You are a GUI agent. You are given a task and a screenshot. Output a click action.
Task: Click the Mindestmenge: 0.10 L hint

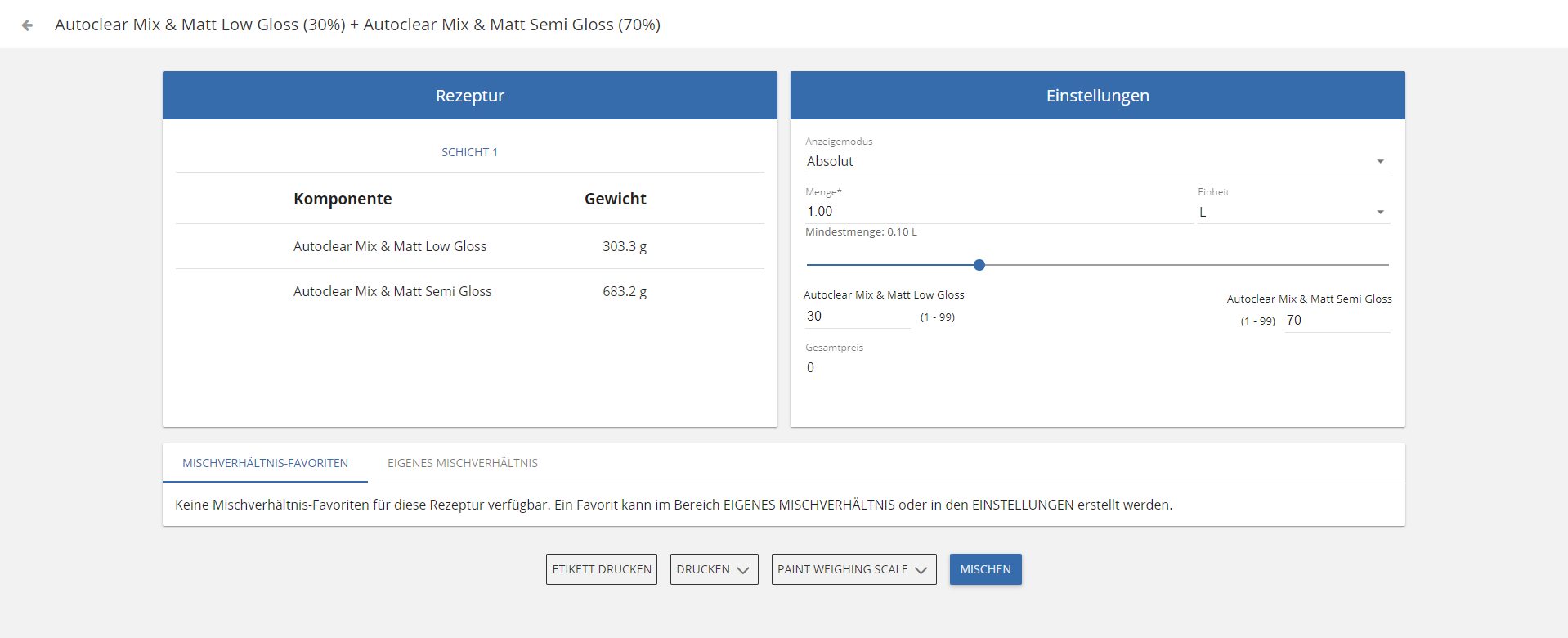coord(861,232)
